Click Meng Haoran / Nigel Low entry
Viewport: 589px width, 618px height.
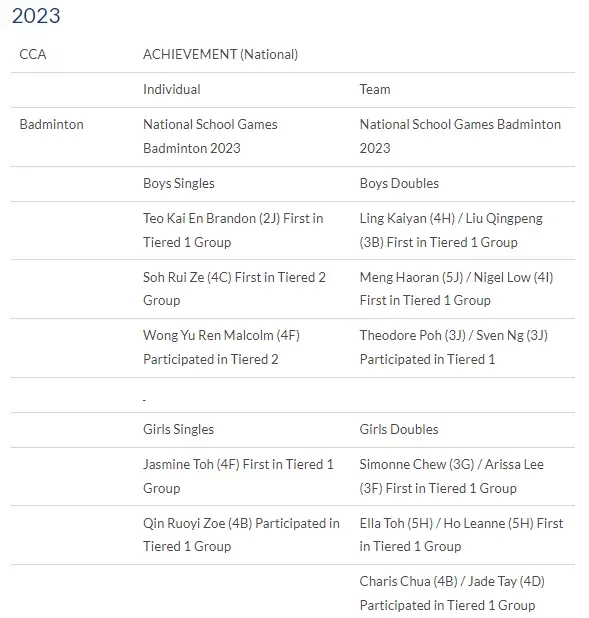pos(456,289)
